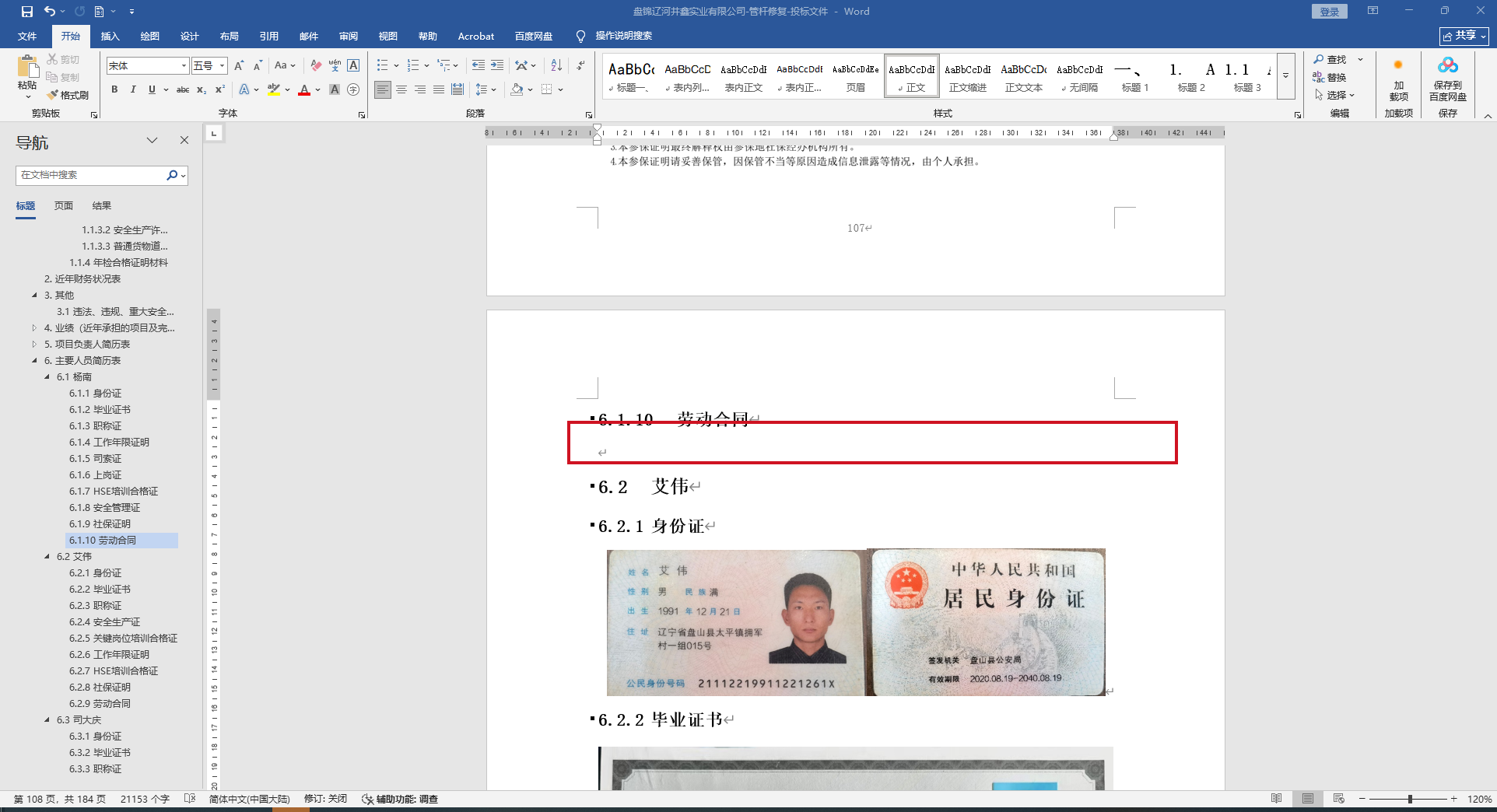Viewport: 1497px width, 812px height.
Task: Justify the paragraph text
Action: pyautogui.click(x=439, y=89)
